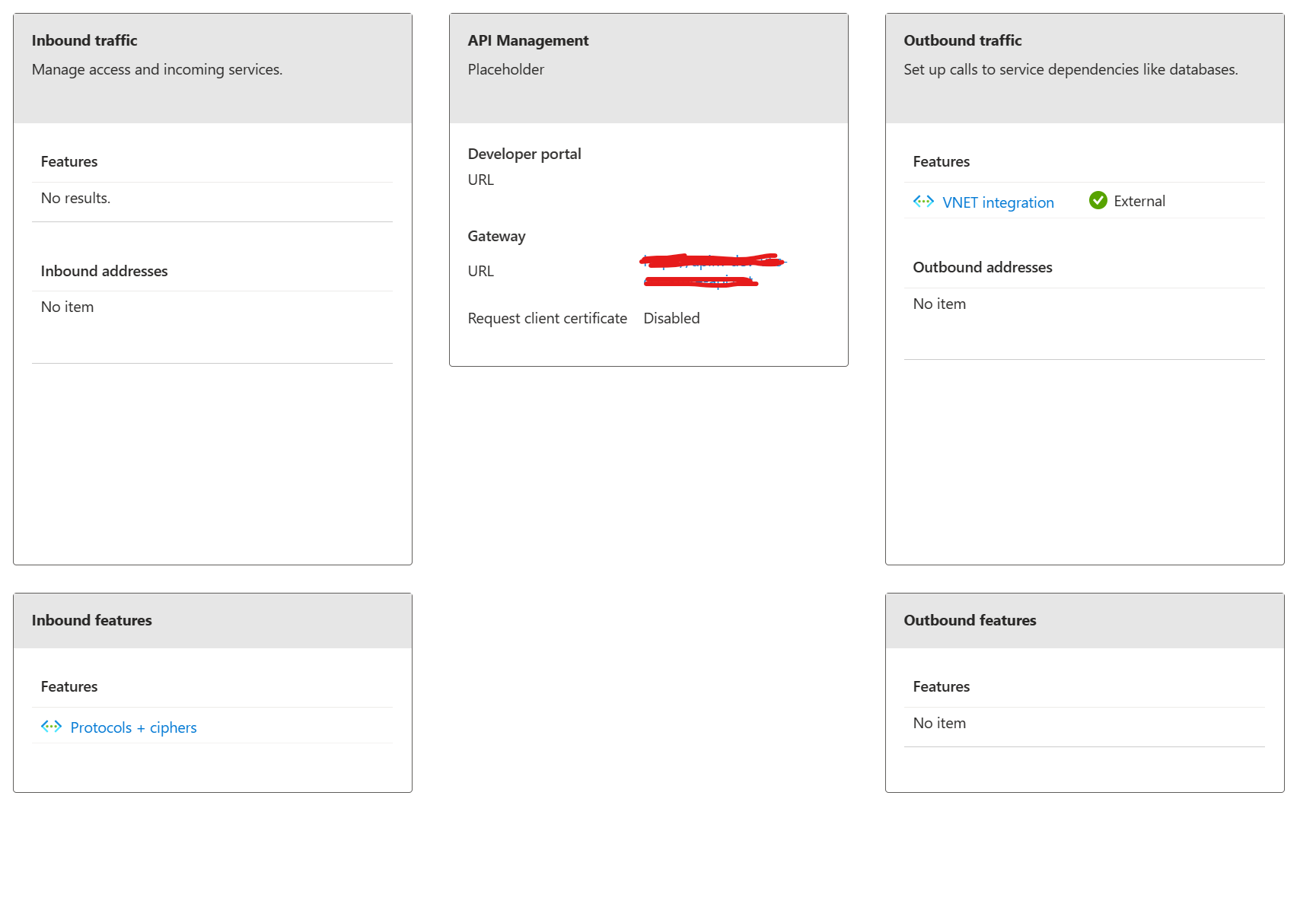The image size is (1316, 907).
Task: Click the Gateway heading
Action: [497, 236]
